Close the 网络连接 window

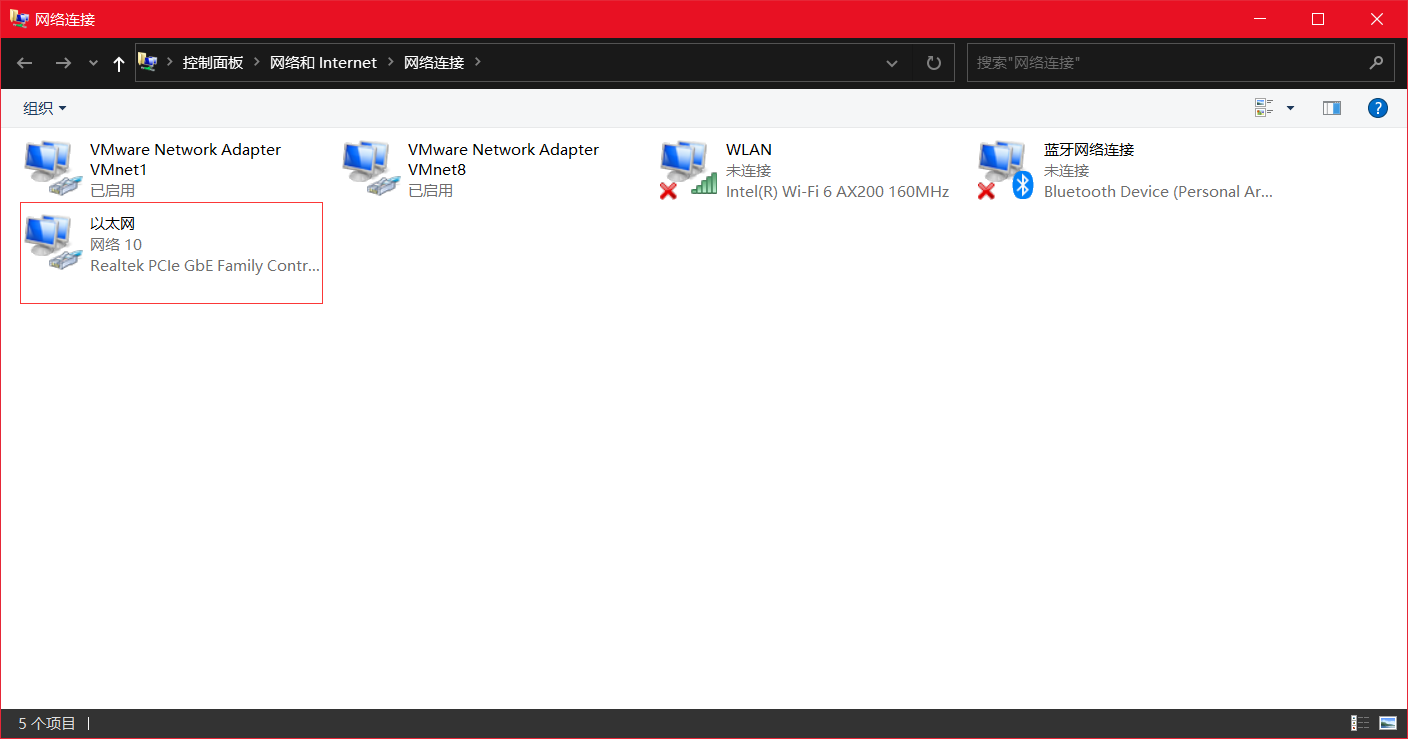[x=1377, y=19]
